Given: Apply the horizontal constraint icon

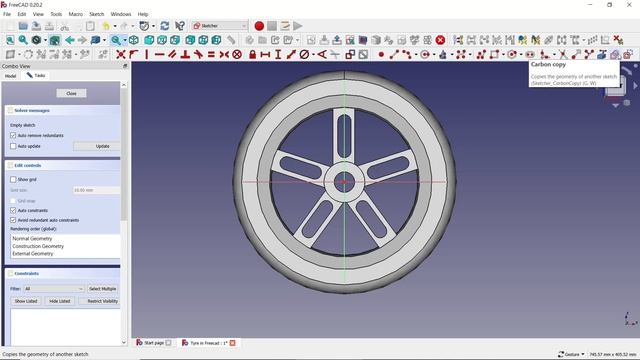Looking at the screenshot, I should [159, 54].
